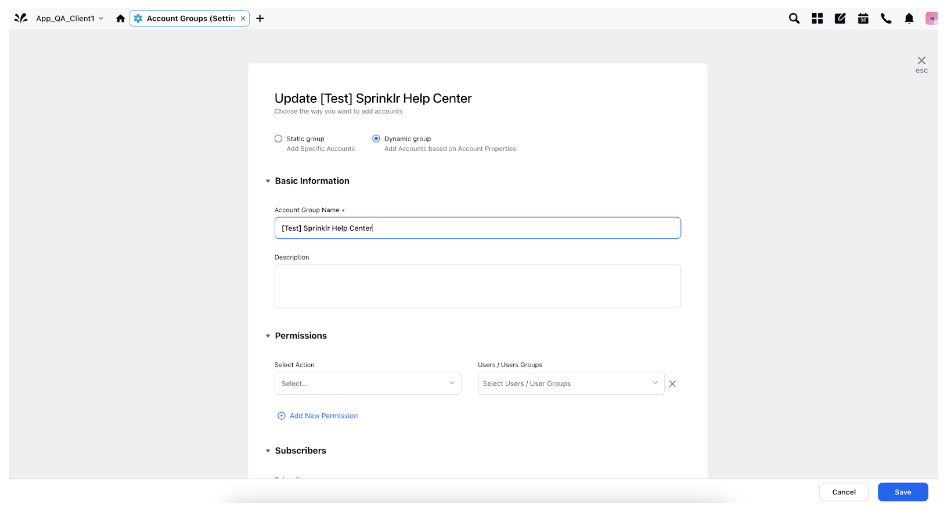Open the launchpad grid icon
The image size is (950, 520).
click(x=817, y=18)
